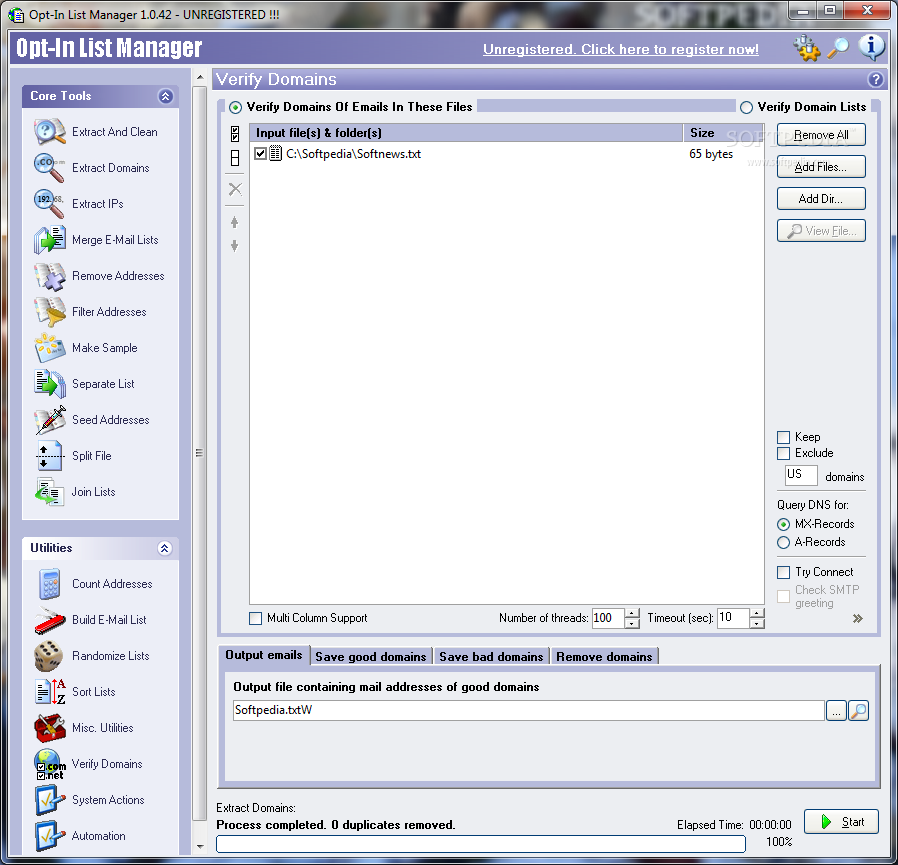Uncheck all files with the empty box icon

point(235,158)
